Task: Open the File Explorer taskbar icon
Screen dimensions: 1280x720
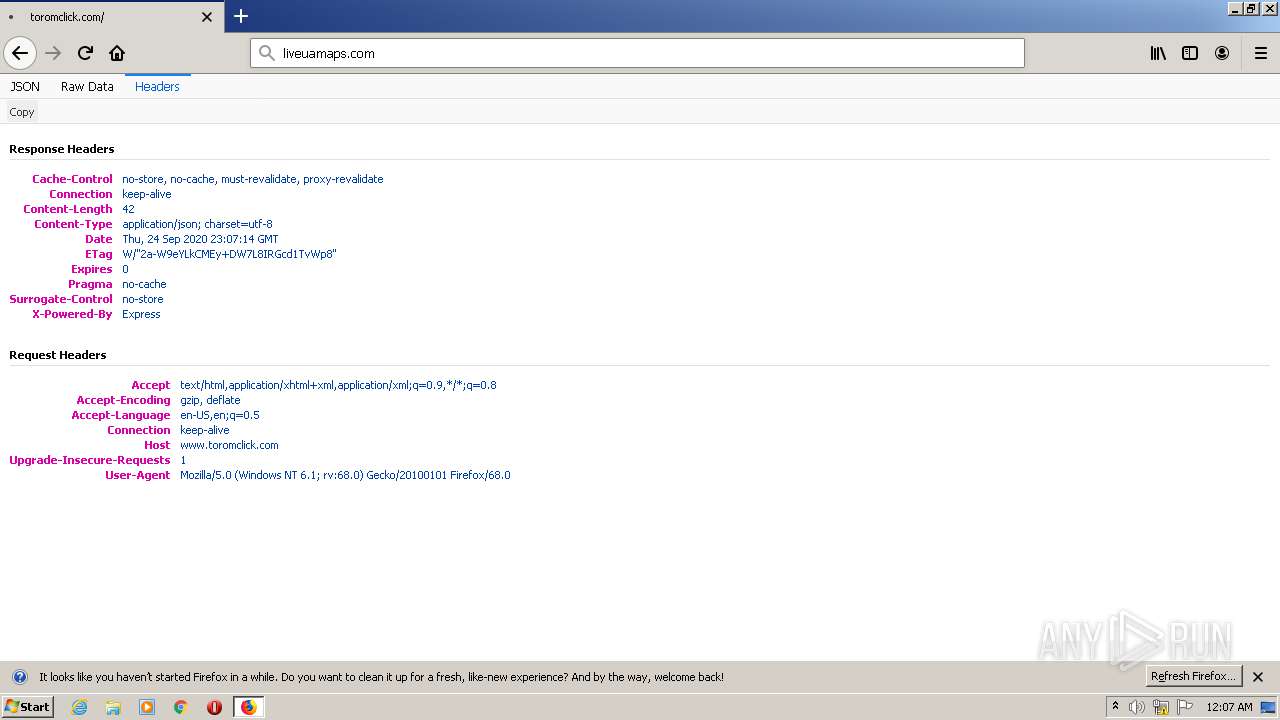Action: (113, 707)
